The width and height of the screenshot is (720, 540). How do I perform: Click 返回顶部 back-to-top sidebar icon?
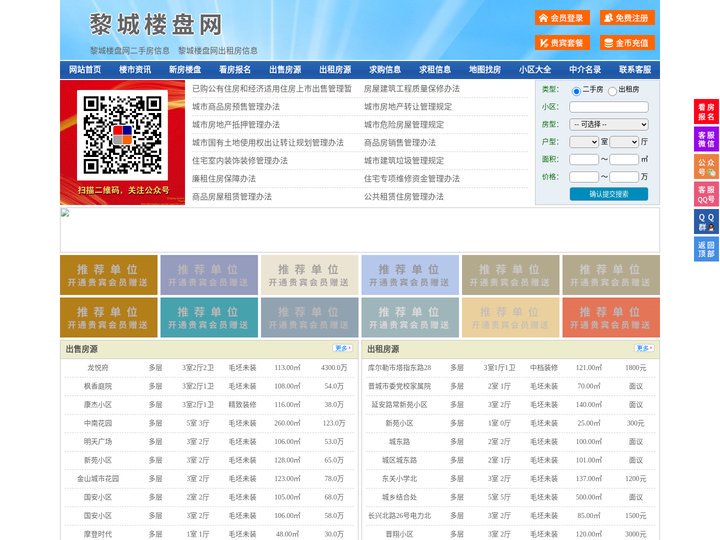tap(706, 249)
